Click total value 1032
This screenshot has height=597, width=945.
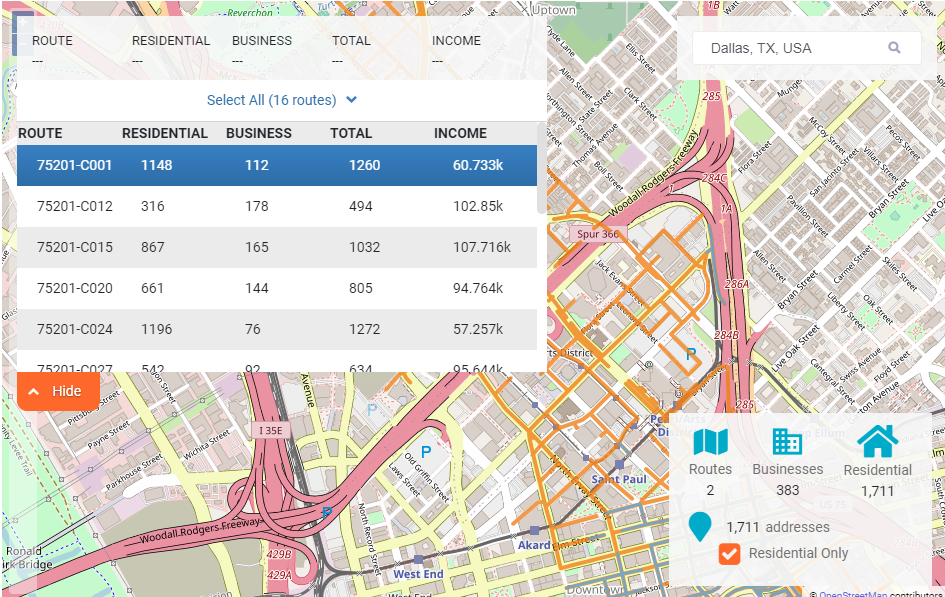pos(365,247)
